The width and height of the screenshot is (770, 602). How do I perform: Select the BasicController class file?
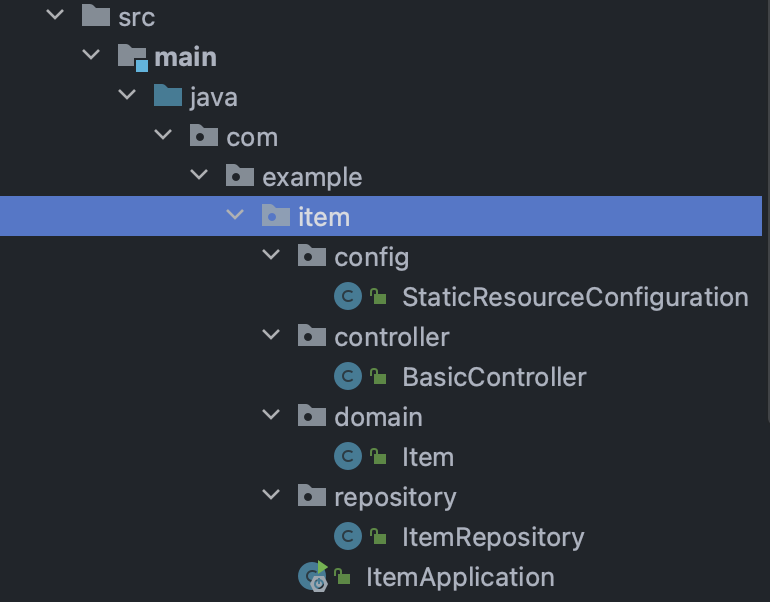point(494,377)
